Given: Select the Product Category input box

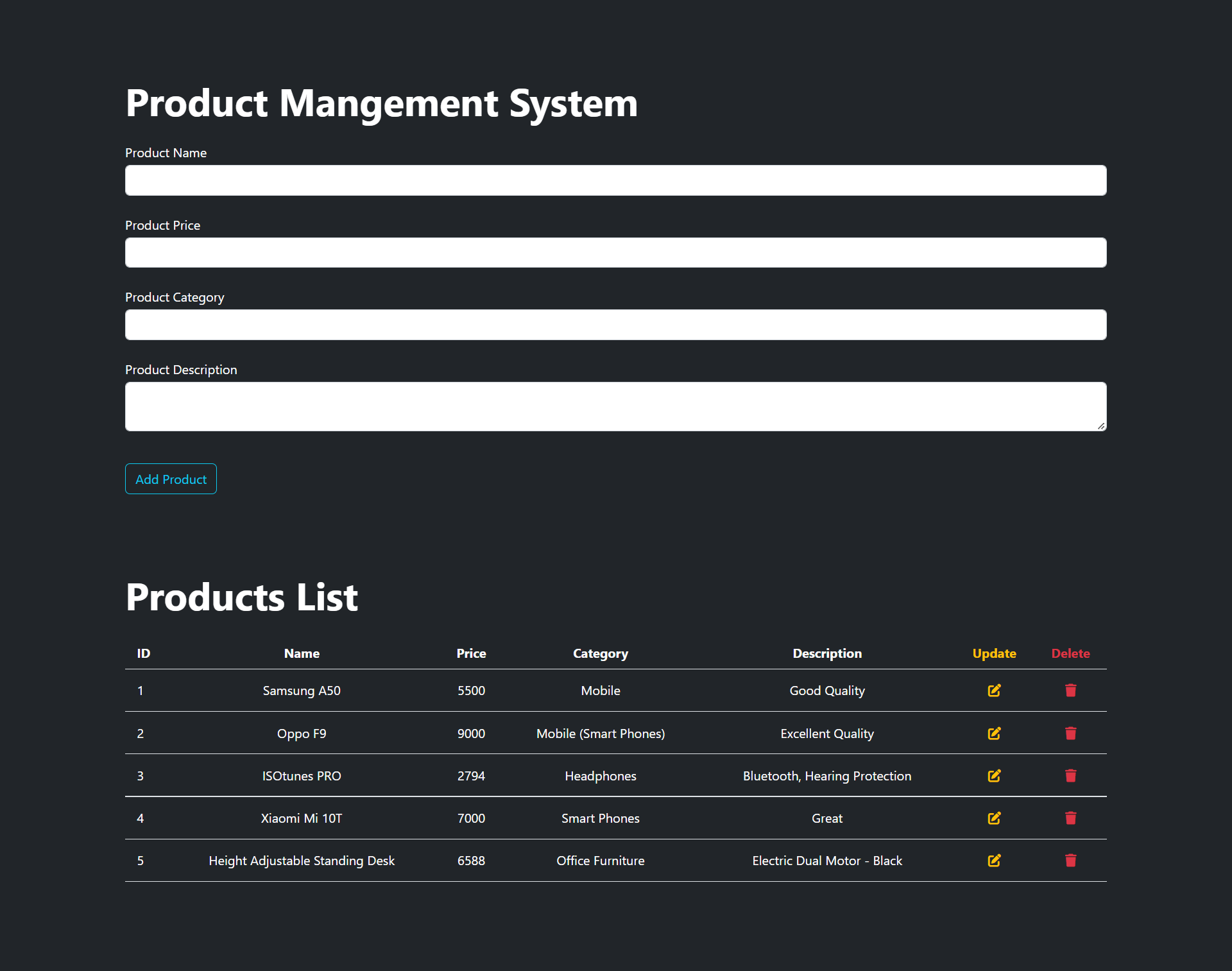Looking at the screenshot, I should 615,325.
